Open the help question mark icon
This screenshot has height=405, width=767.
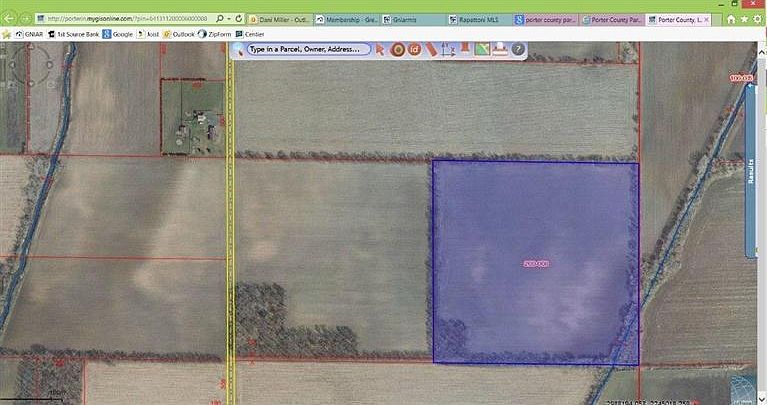click(518, 49)
